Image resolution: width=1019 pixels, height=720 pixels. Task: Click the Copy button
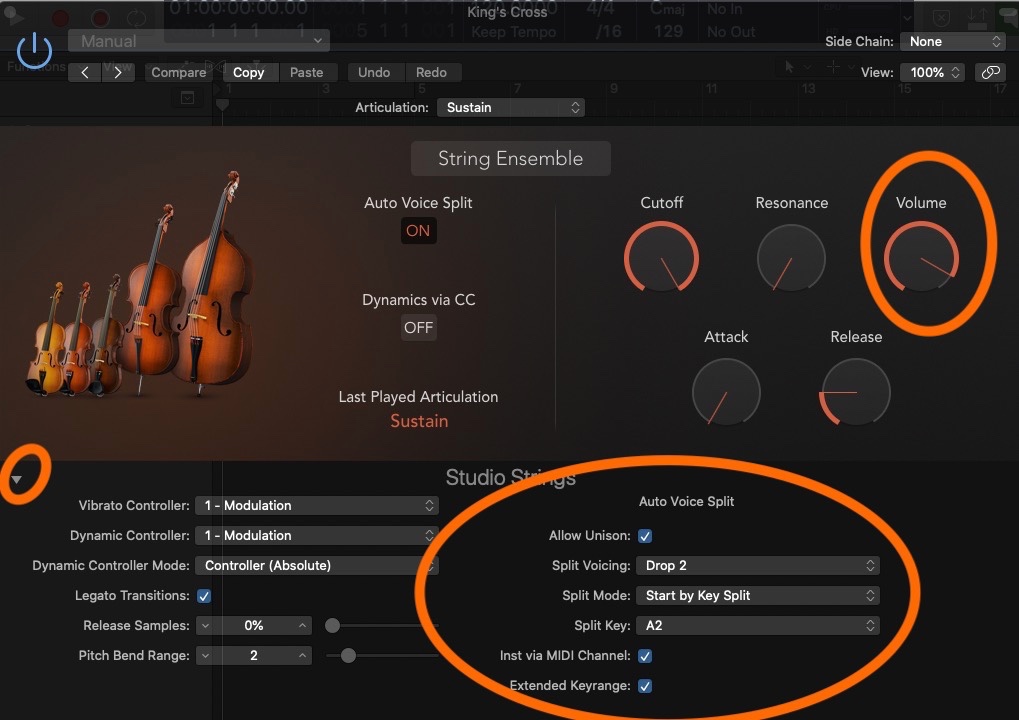pyautogui.click(x=248, y=72)
